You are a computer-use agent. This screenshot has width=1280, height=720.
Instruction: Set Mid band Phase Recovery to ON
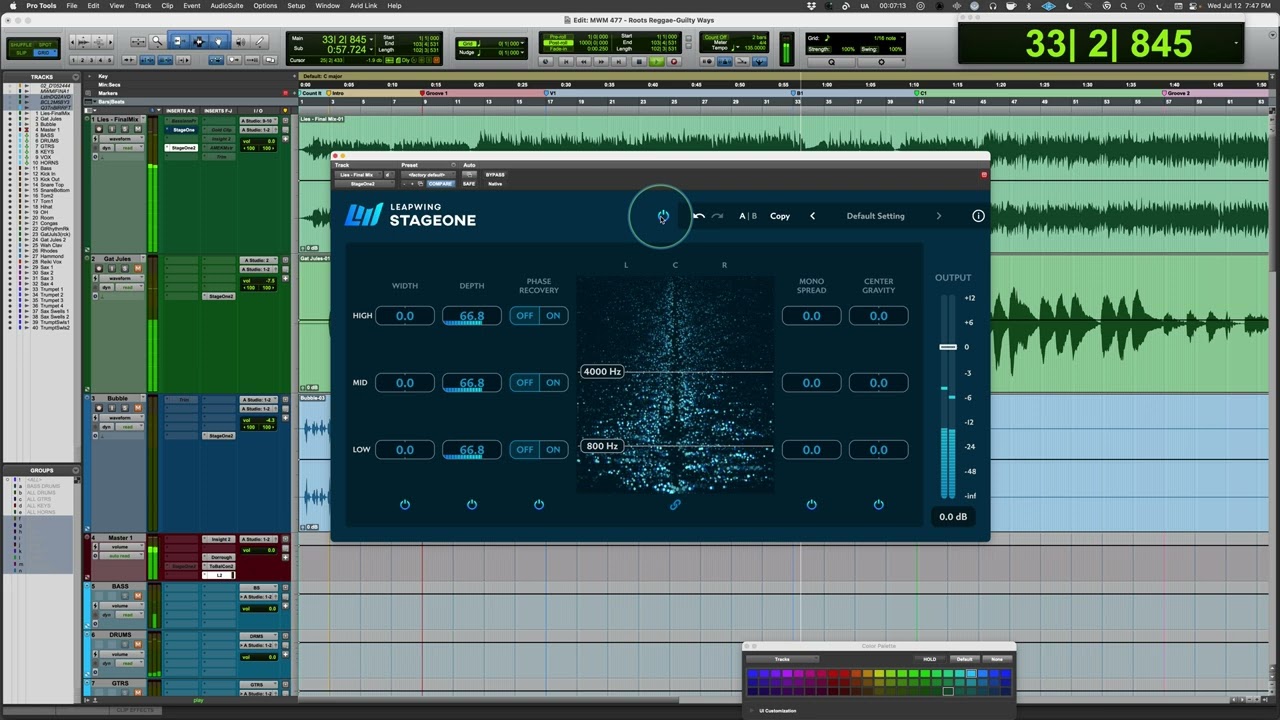(553, 383)
